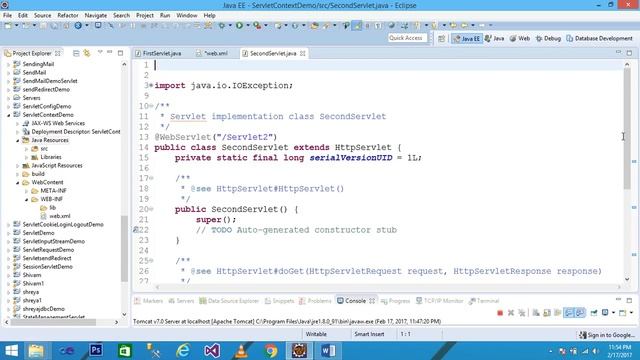Toggle Show Whitespace Characters toolbar button
640x360 pixels.
coord(378,25)
